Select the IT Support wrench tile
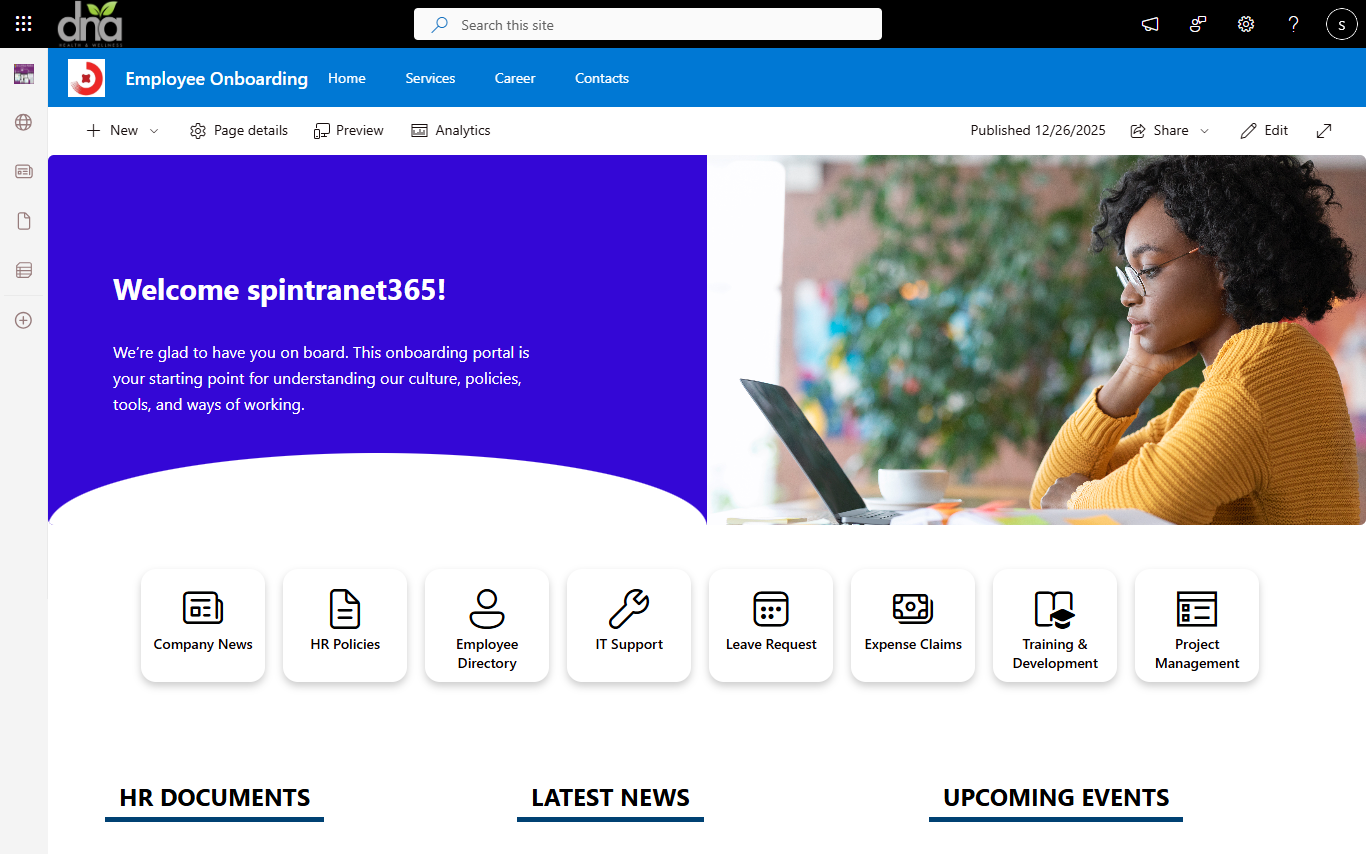Screen dimensions: 1366x854 click(x=628, y=625)
